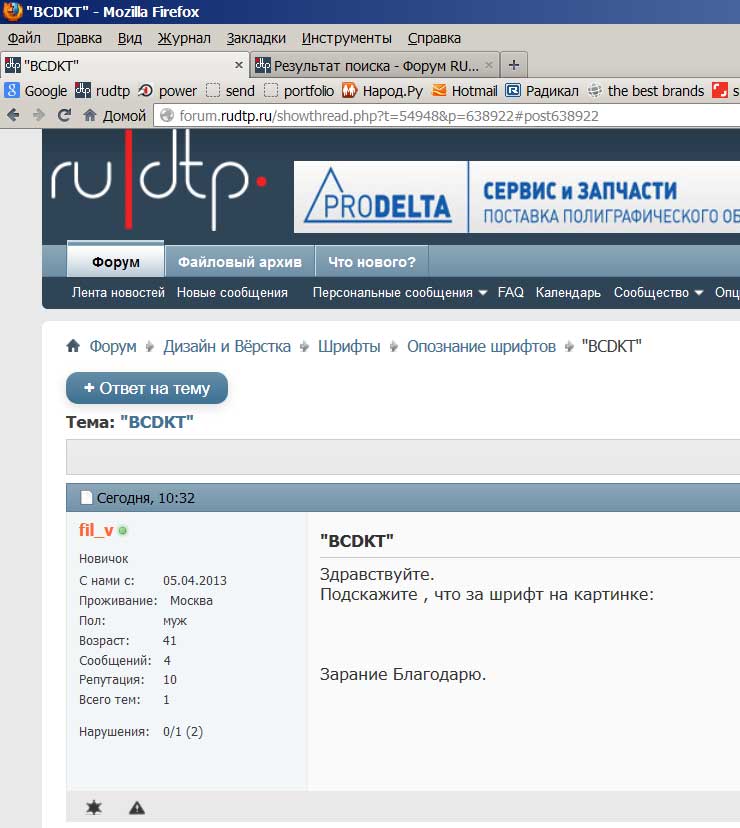Image resolution: width=740 pixels, height=828 pixels.
Task: Open fil_v user profile link
Action: [x=96, y=530]
